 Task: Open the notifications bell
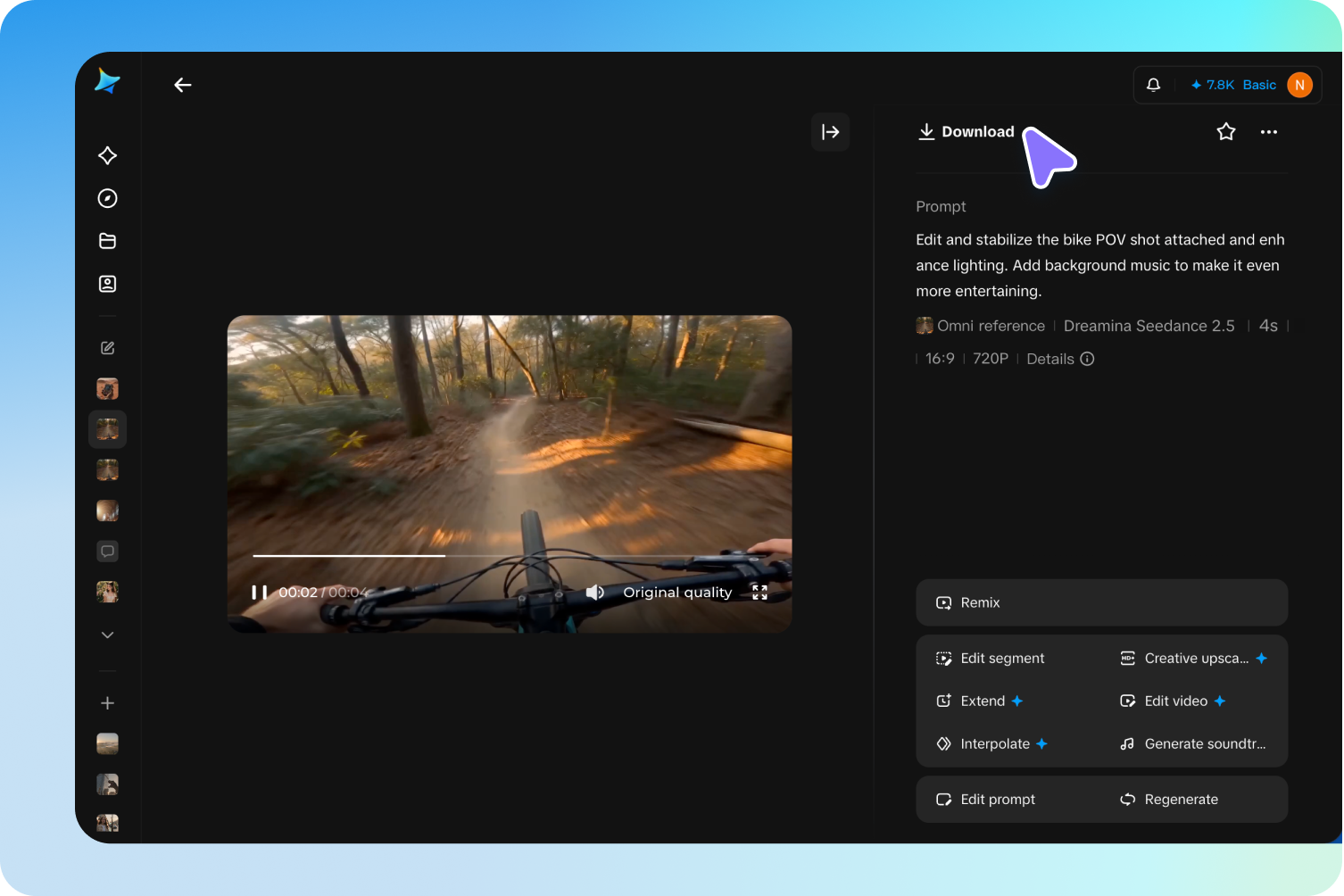1153,85
